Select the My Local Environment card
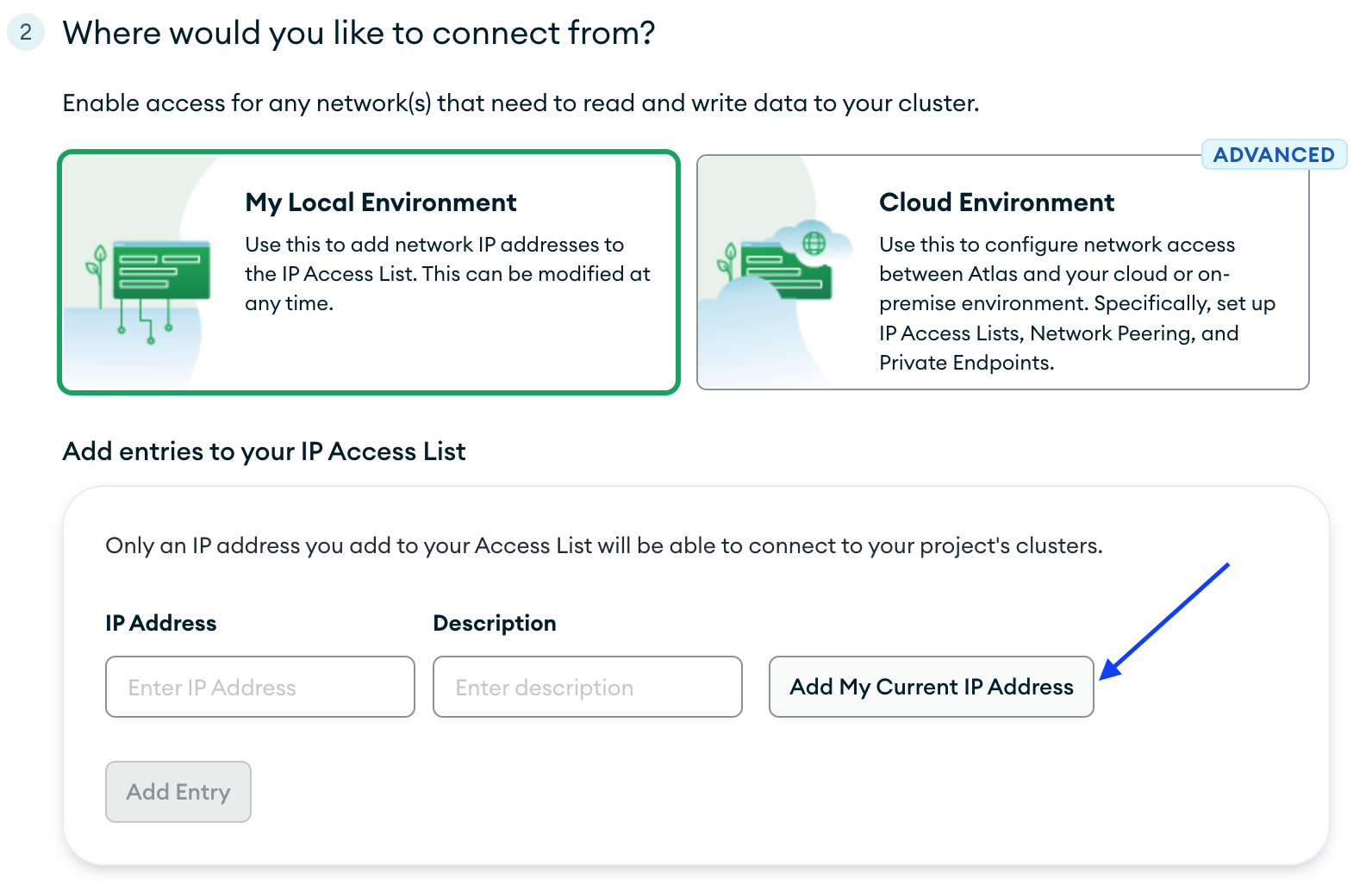Screen dimensions: 1372x884 click(x=369, y=272)
